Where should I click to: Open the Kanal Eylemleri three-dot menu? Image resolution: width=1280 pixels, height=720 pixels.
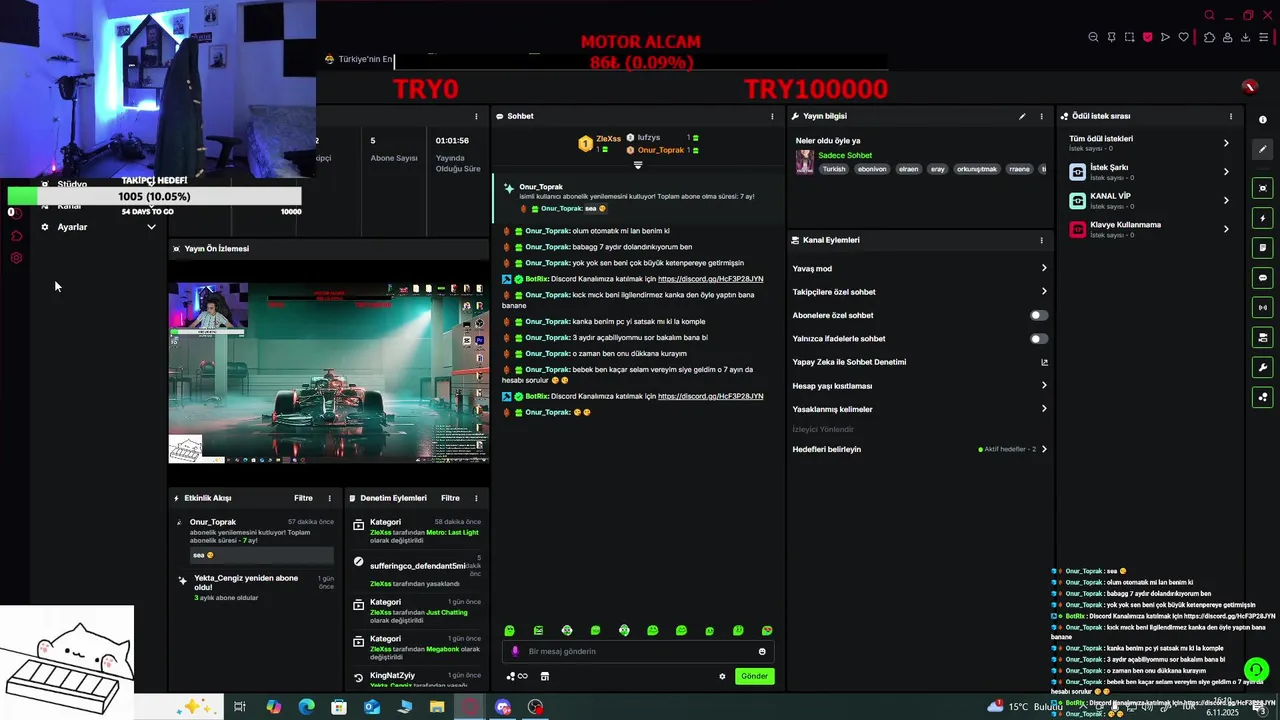tap(1041, 240)
